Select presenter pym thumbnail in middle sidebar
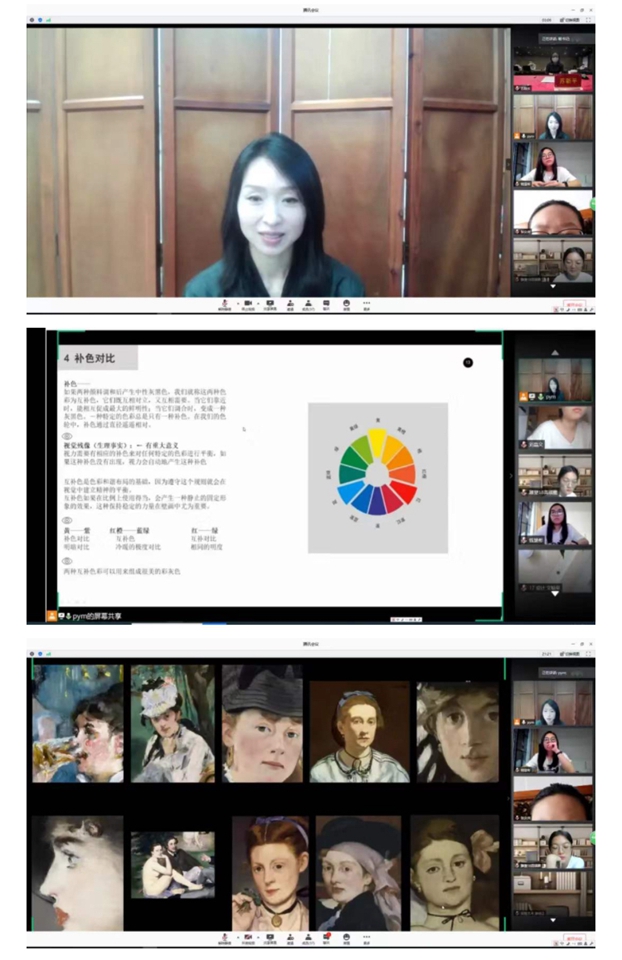This screenshot has height=960, width=622. [555, 380]
